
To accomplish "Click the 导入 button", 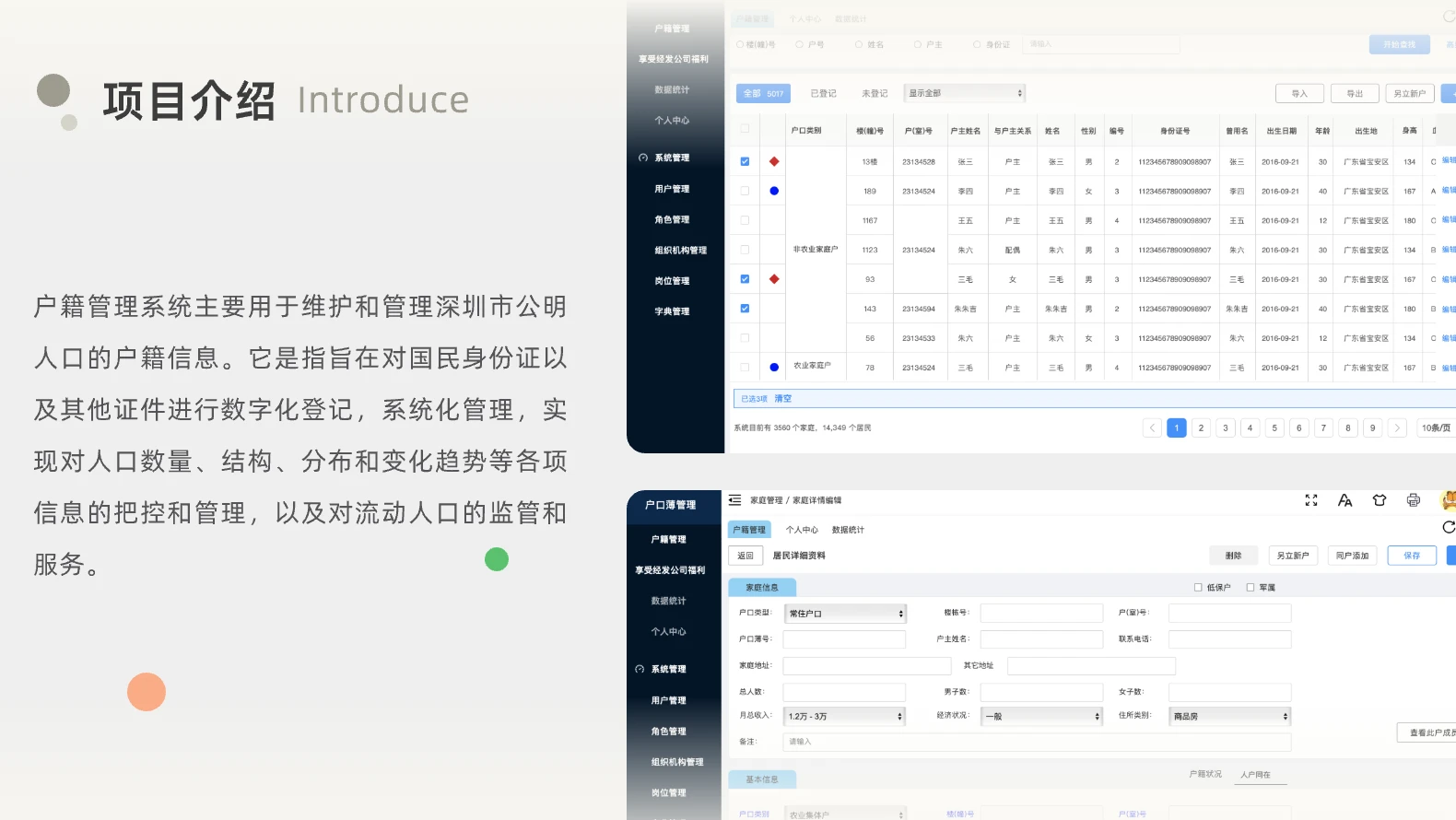I will coord(1299,93).
